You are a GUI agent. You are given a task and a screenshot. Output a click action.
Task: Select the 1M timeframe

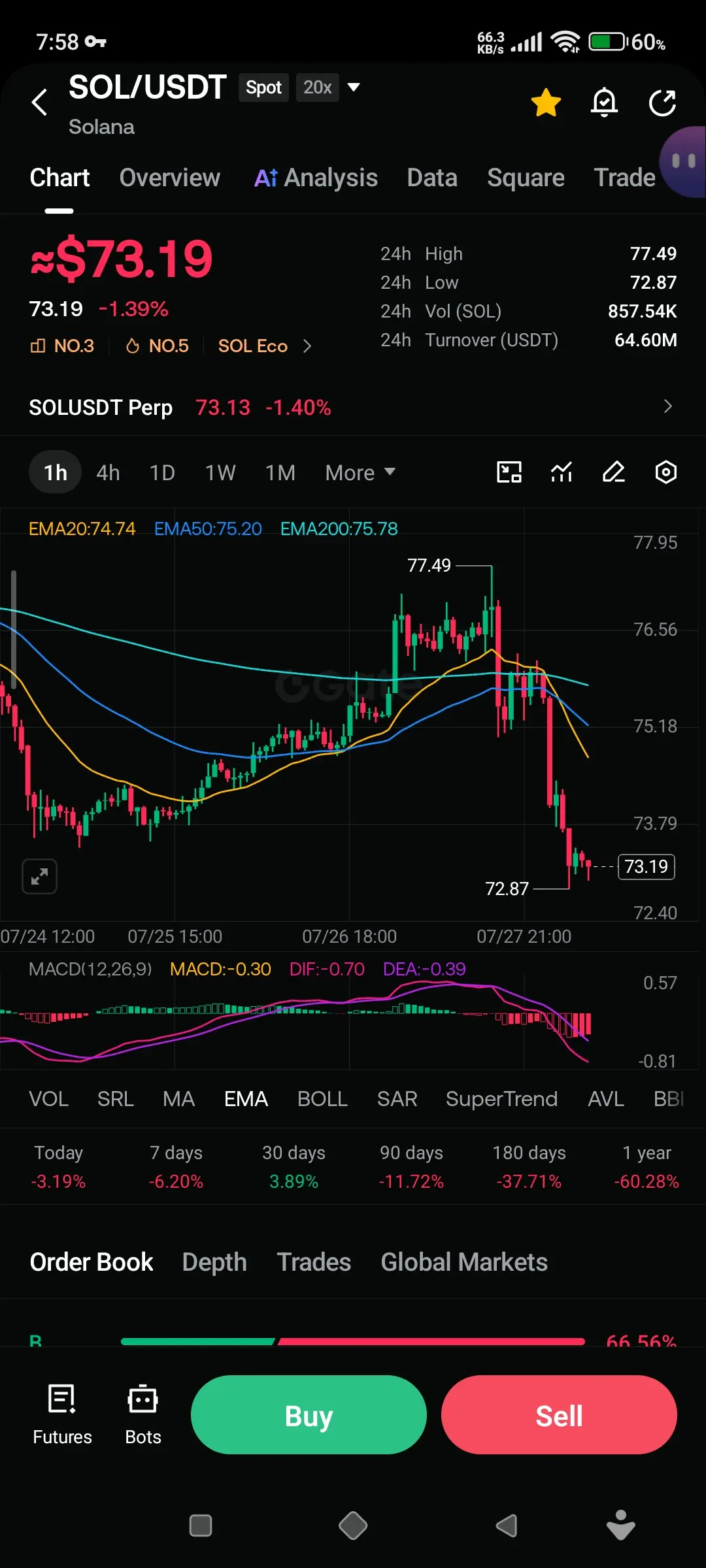coord(280,472)
